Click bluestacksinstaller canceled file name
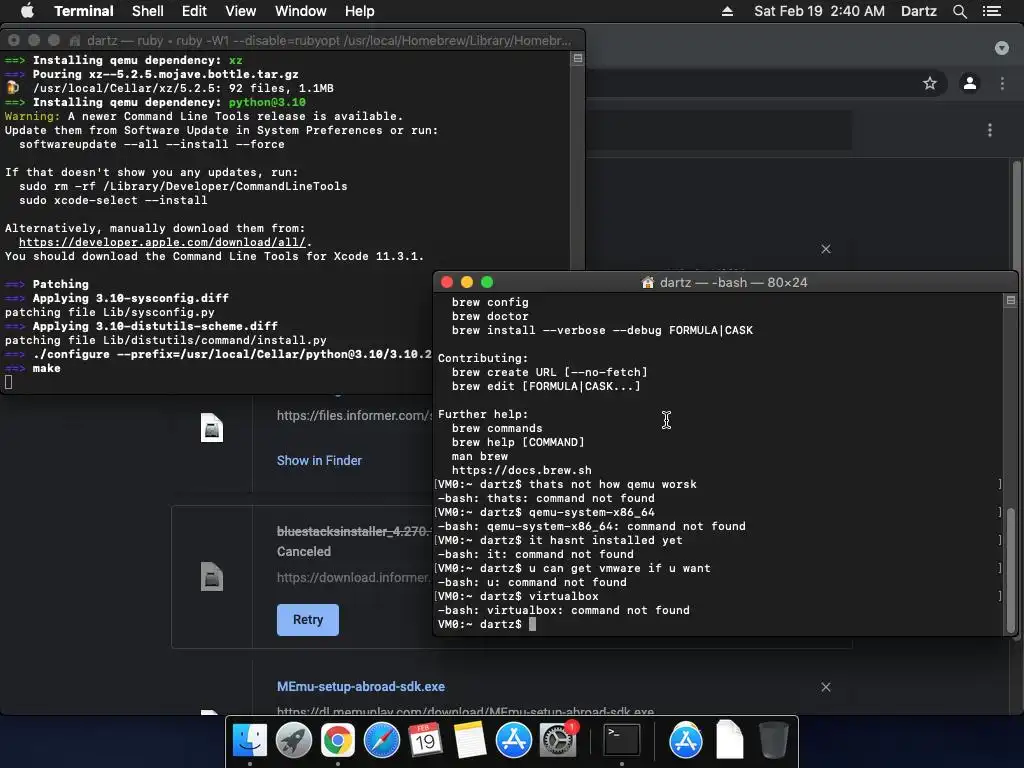1024x768 pixels. tap(353, 532)
